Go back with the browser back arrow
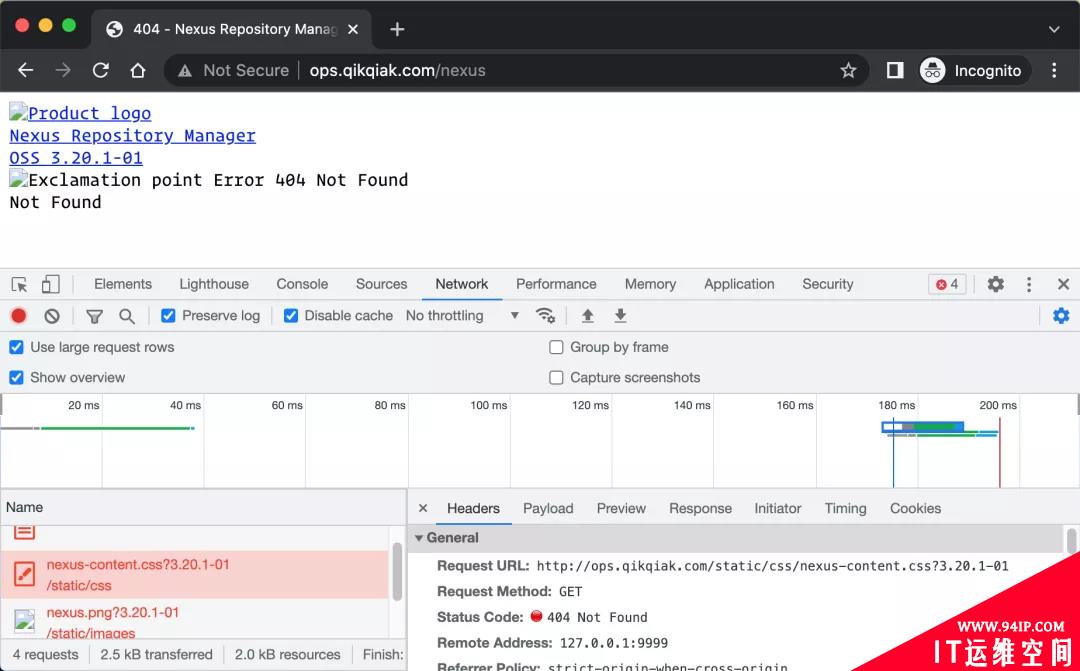Viewport: 1080px width, 671px height. pyautogui.click(x=25, y=70)
